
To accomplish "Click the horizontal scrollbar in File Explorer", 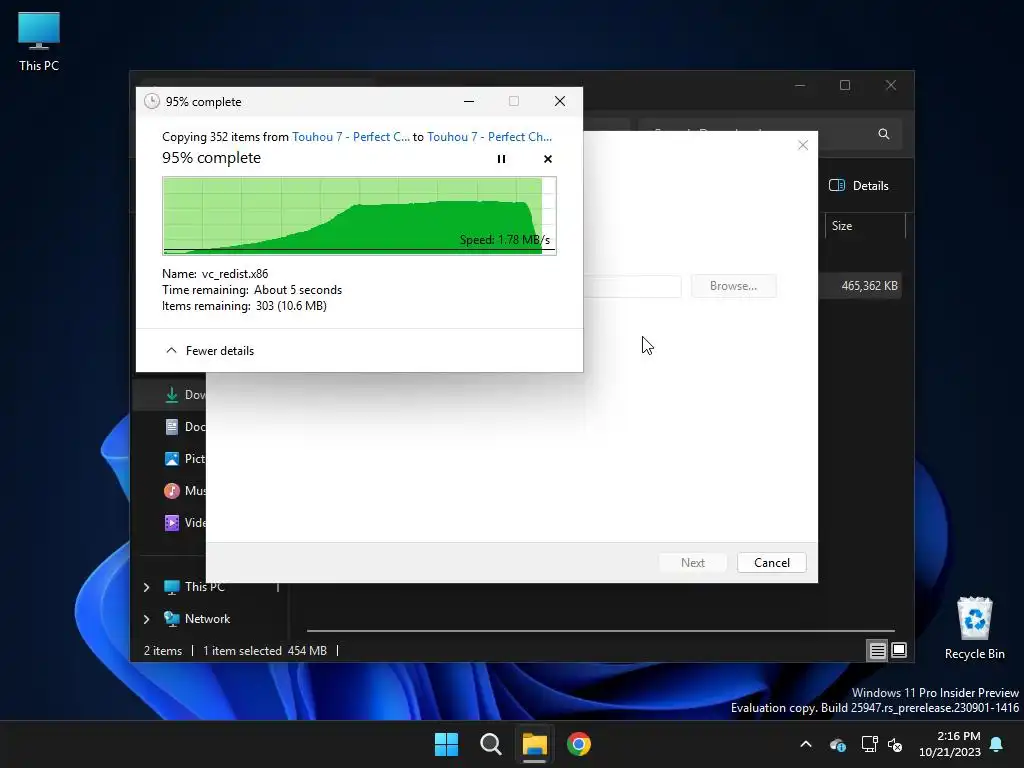I will point(601,631).
